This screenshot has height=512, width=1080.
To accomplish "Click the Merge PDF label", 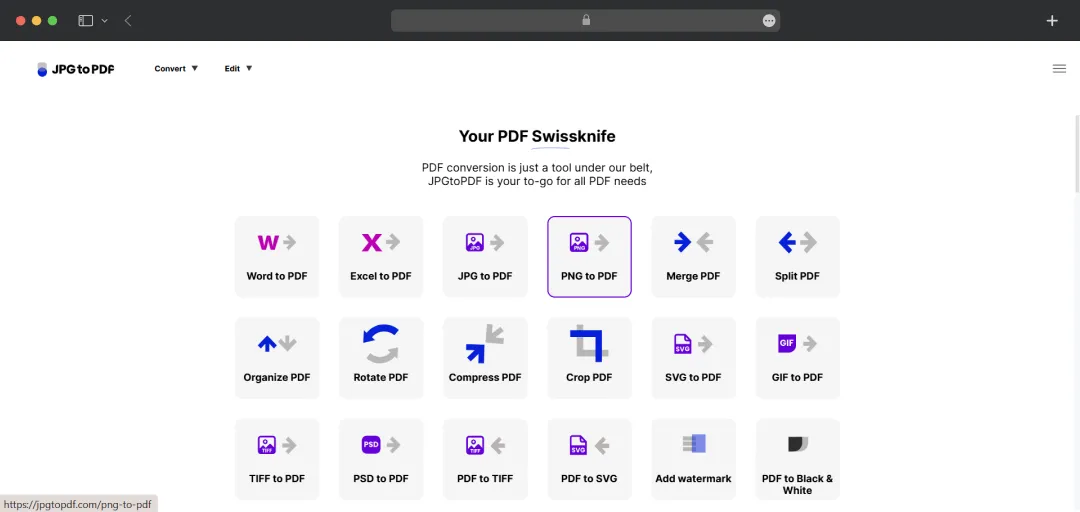I will [x=693, y=276].
